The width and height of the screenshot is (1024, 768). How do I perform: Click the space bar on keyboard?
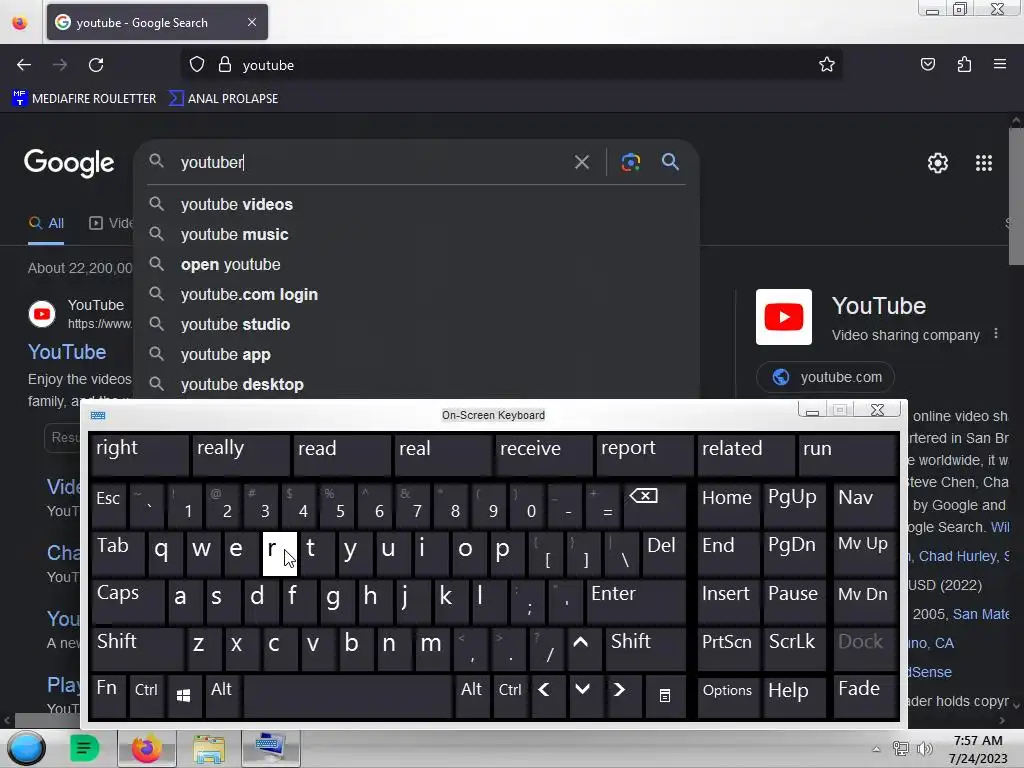(x=347, y=696)
